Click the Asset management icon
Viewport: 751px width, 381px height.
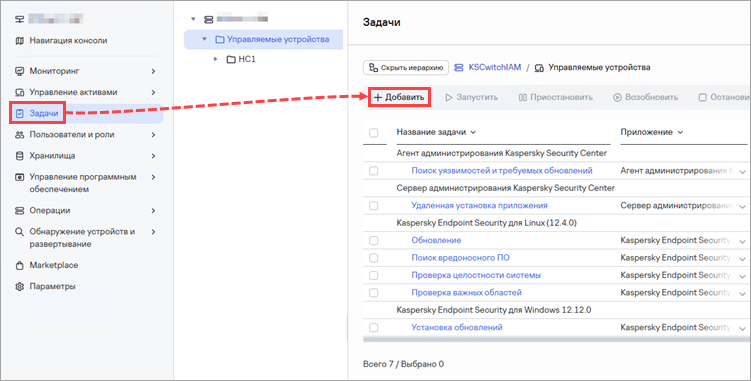coord(20,92)
